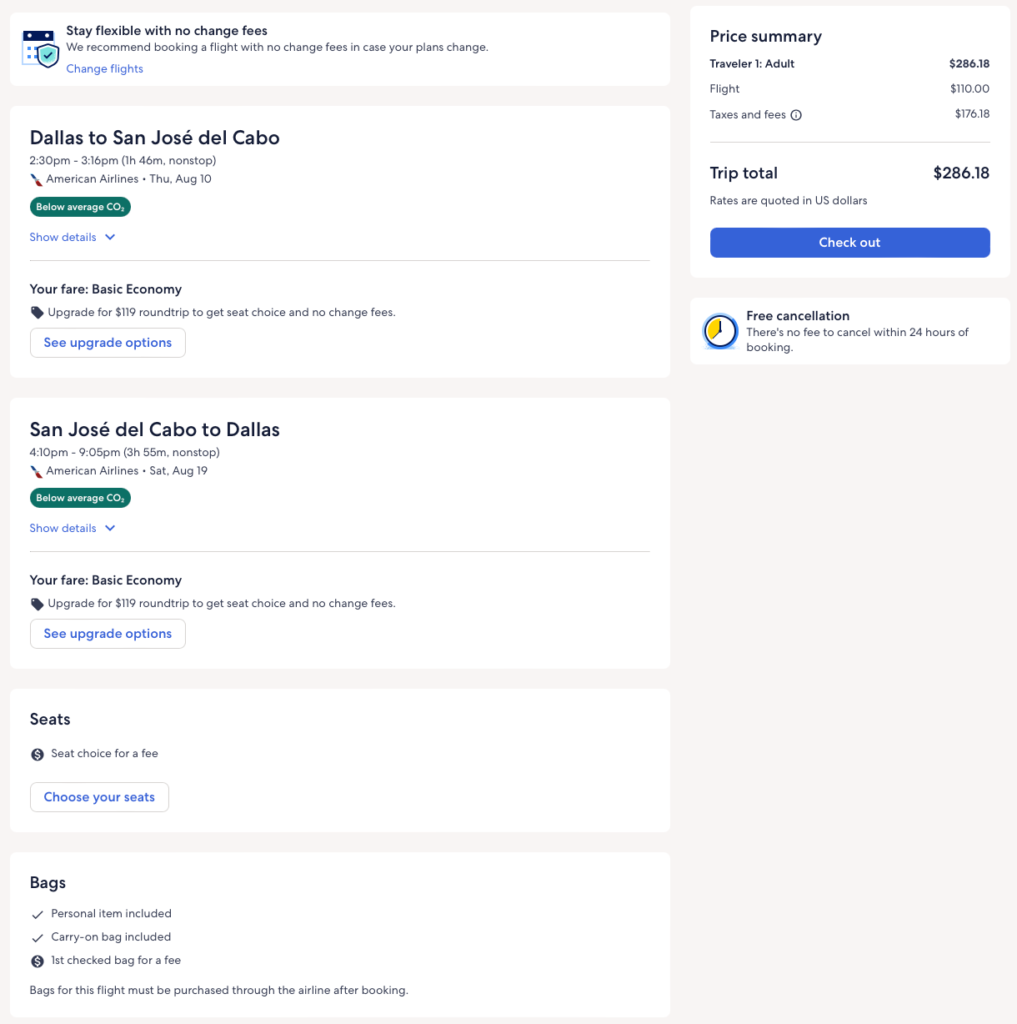Click the free cancellation clock icon

pyautogui.click(x=720, y=331)
